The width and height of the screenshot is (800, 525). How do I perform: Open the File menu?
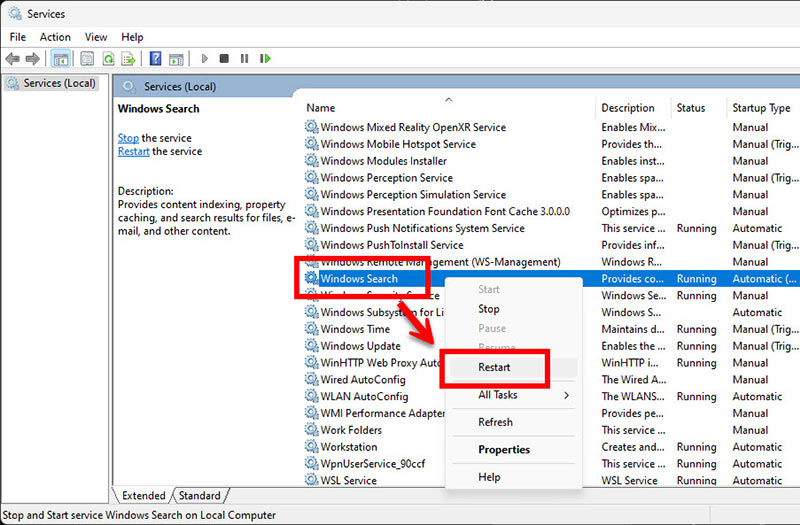(x=17, y=37)
